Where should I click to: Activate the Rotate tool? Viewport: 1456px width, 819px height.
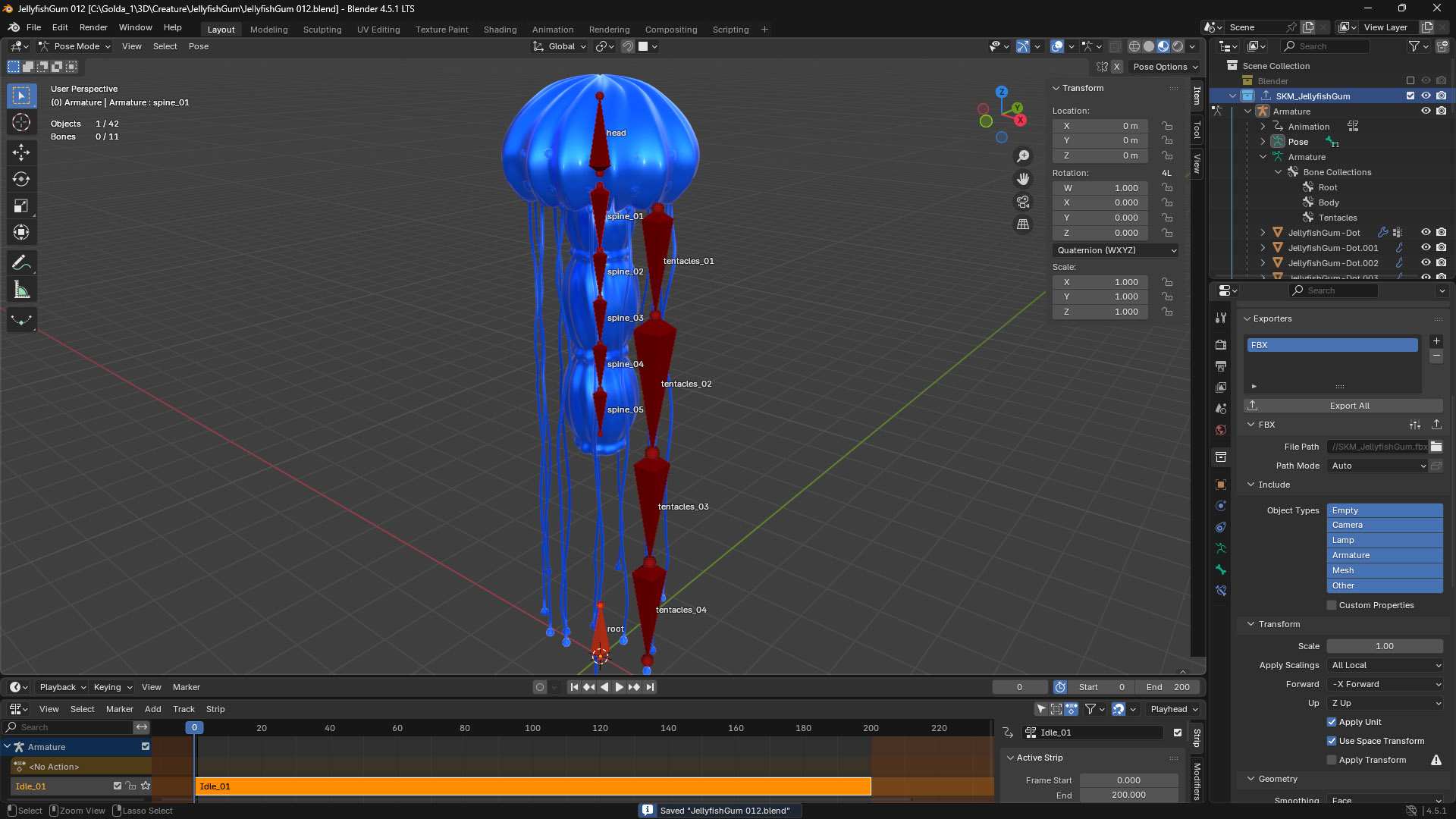pyautogui.click(x=21, y=179)
